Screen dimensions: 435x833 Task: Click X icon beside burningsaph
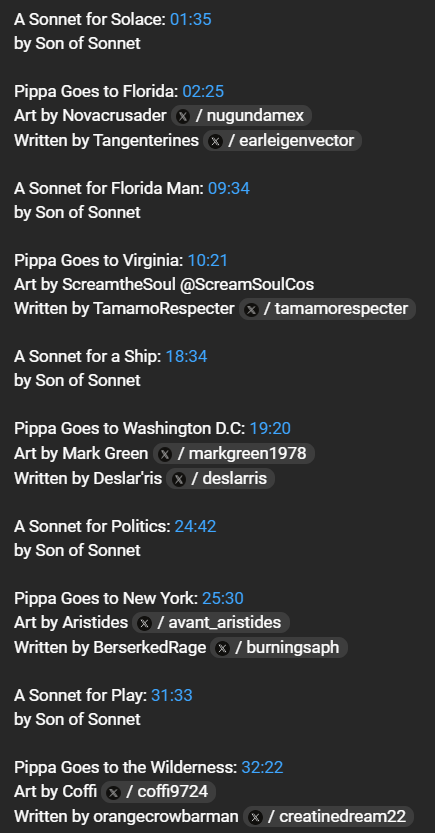223,648
